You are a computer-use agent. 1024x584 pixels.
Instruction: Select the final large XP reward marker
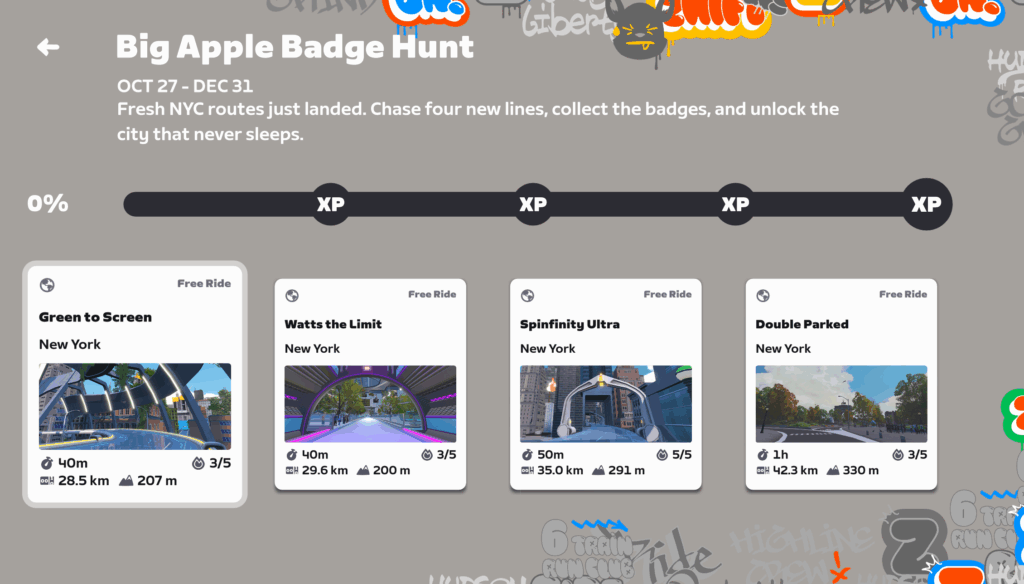pos(926,204)
